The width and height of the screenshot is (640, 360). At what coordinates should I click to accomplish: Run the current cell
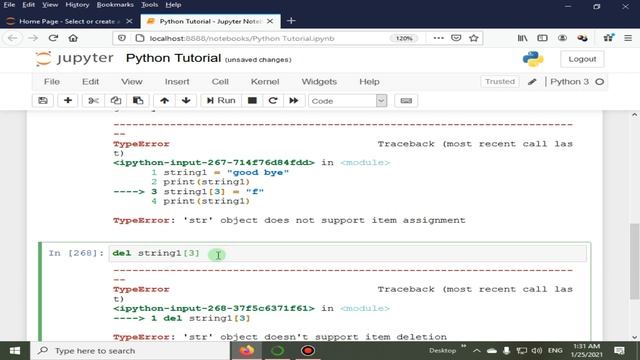221,100
